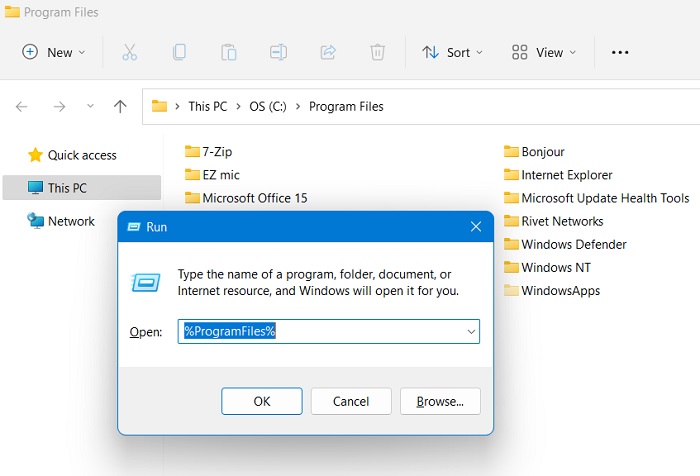This screenshot has height=476, width=700.
Task: Open the View dropdown menu
Action: [x=544, y=52]
